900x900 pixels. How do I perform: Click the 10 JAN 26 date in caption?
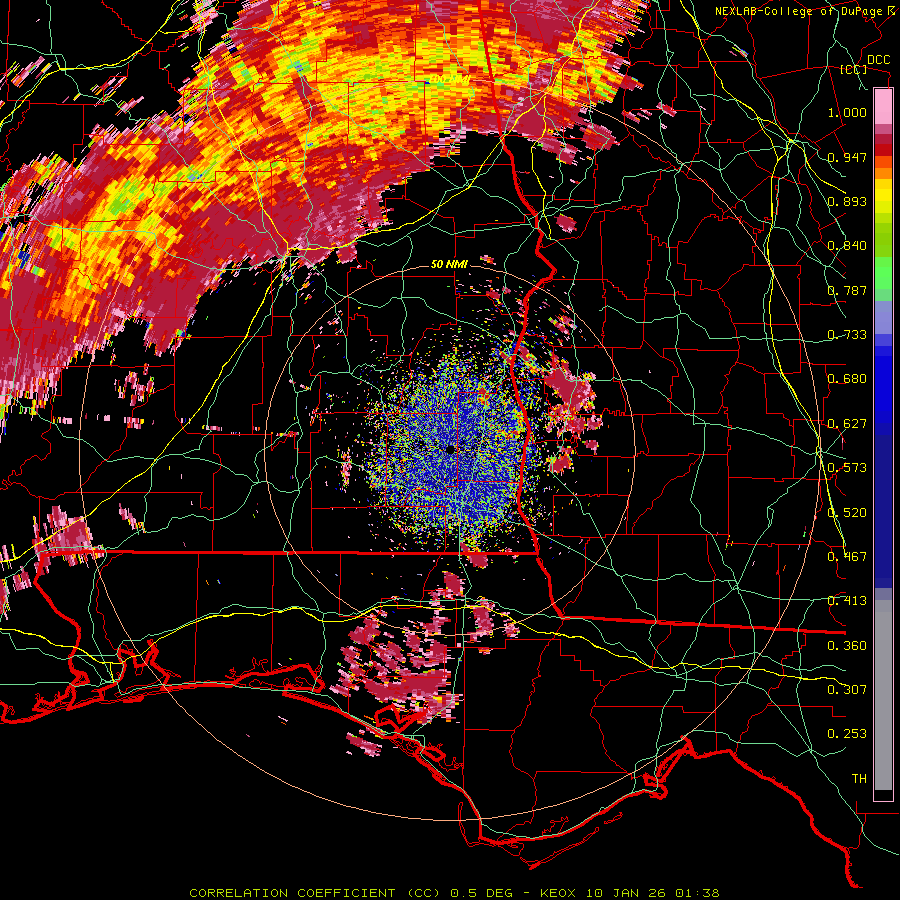626,893
